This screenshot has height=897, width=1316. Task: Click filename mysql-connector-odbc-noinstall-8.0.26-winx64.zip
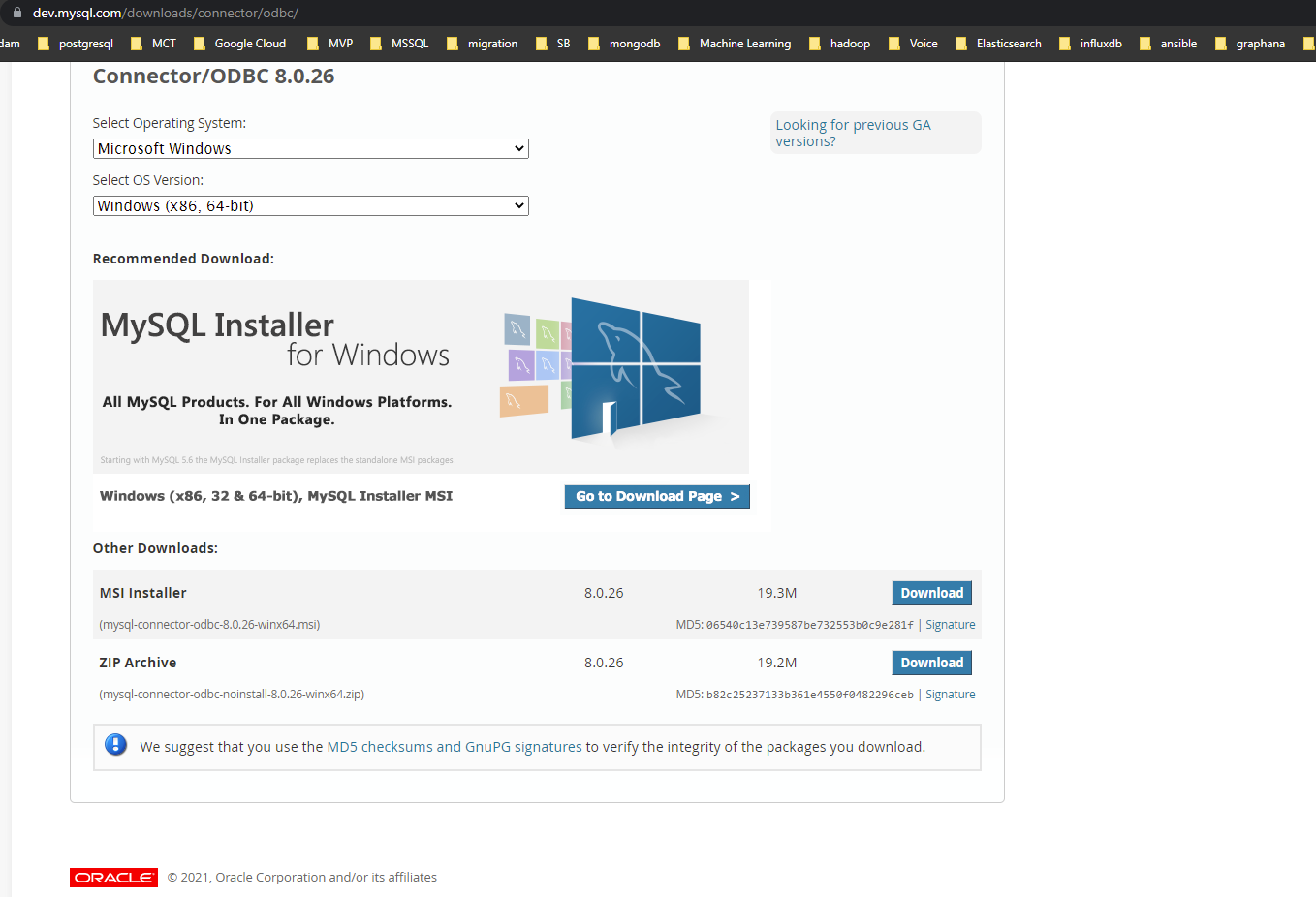232,695
